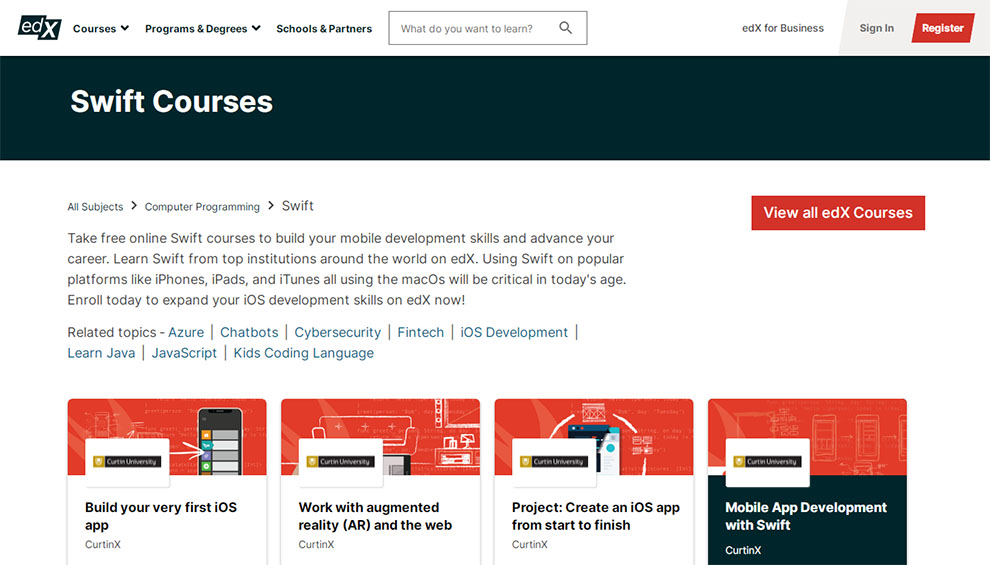Click the Project iOS app course banner image
Viewport: 990px width, 565px height.
[593, 436]
